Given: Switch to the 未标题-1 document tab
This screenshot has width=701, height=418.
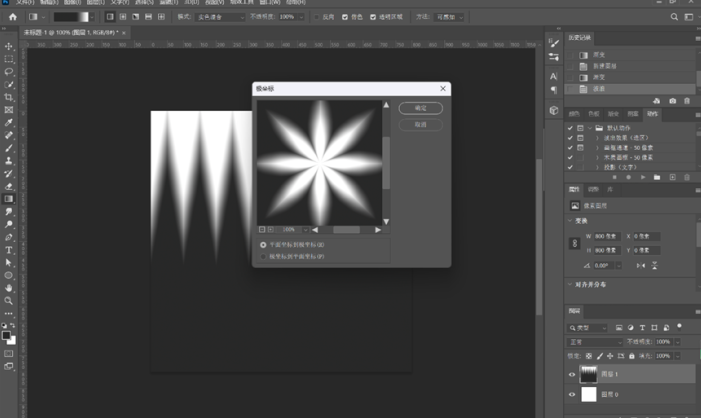Looking at the screenshot, I should pyautogui.click(x=60, y=33).
